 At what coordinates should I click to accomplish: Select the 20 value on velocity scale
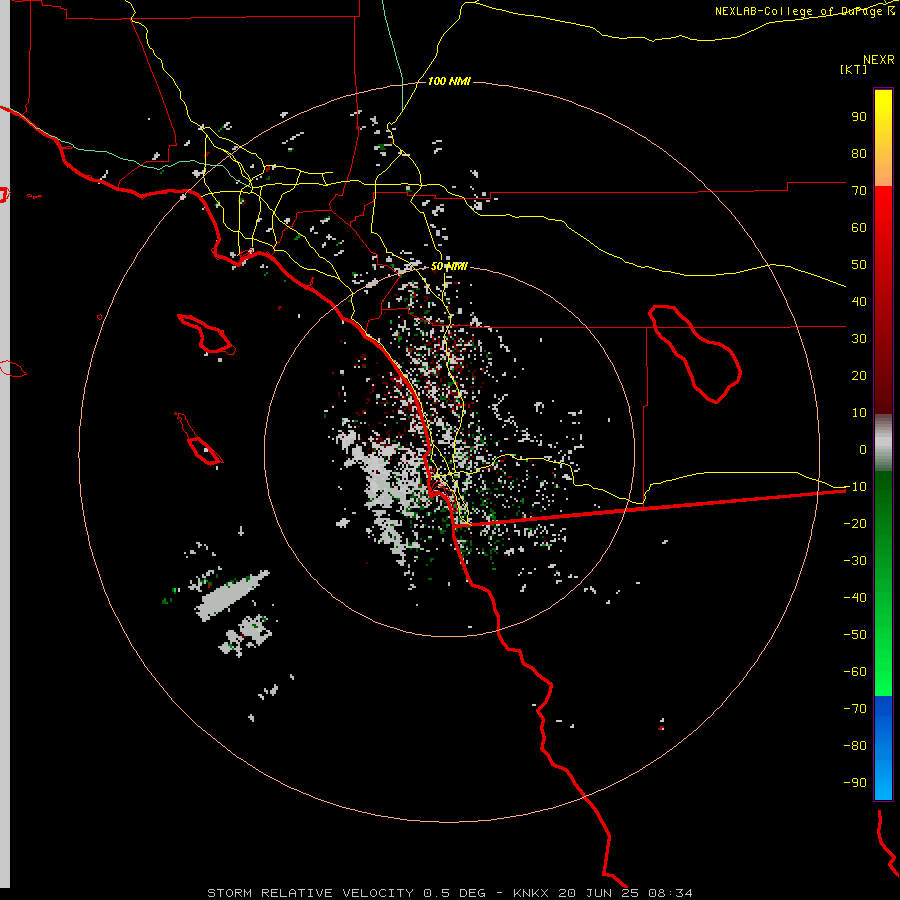(x=859, y=375)
